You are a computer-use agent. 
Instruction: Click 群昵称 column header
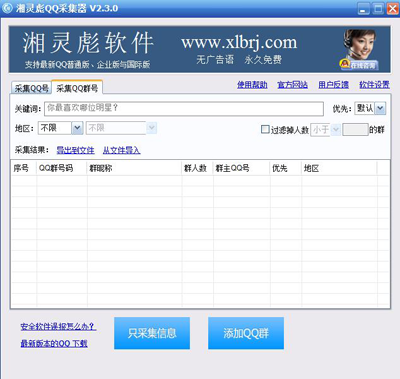click(134, 168)
